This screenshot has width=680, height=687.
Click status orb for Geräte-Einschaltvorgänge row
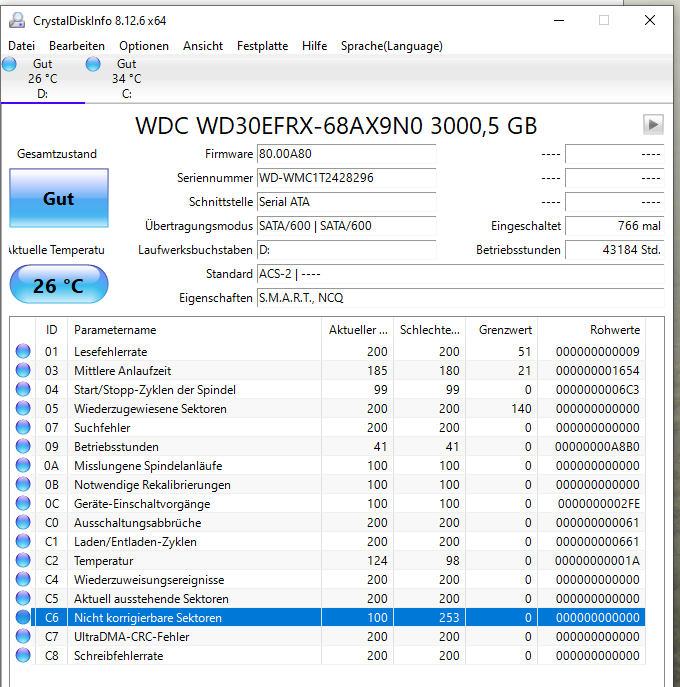pyautogui.click(x=23, y=503)
